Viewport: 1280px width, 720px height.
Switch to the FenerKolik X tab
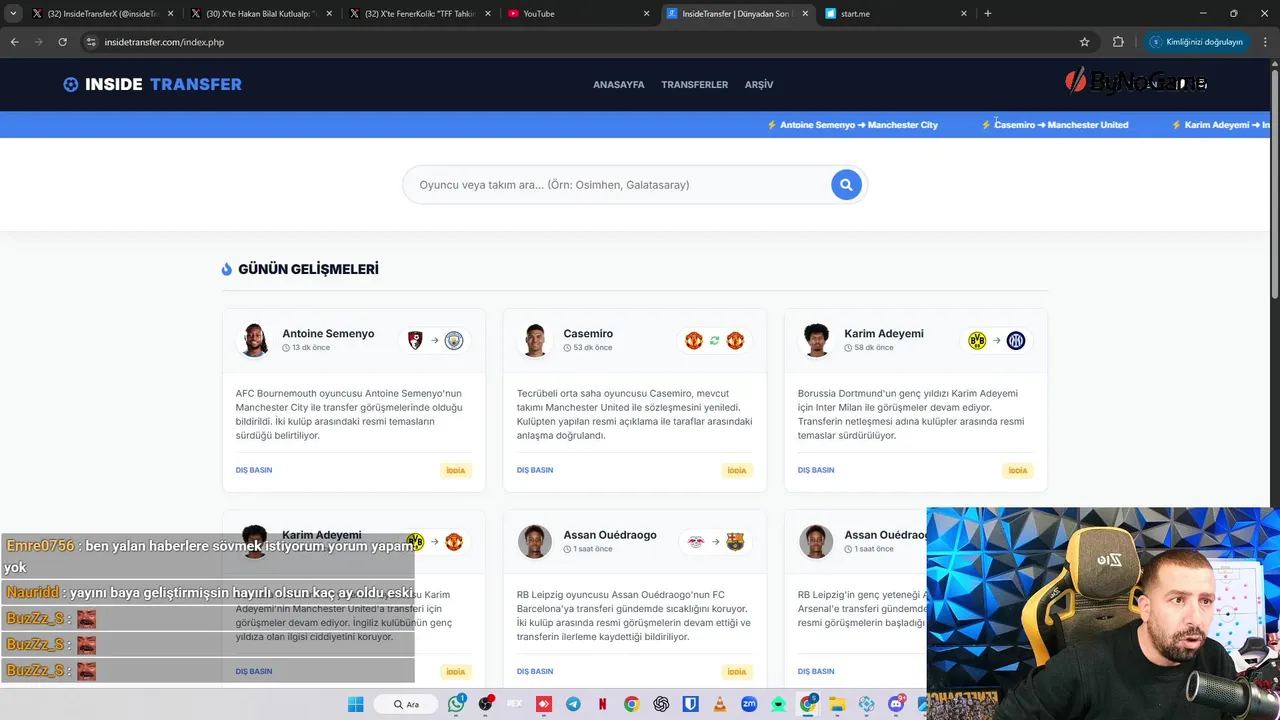point(419,14)
